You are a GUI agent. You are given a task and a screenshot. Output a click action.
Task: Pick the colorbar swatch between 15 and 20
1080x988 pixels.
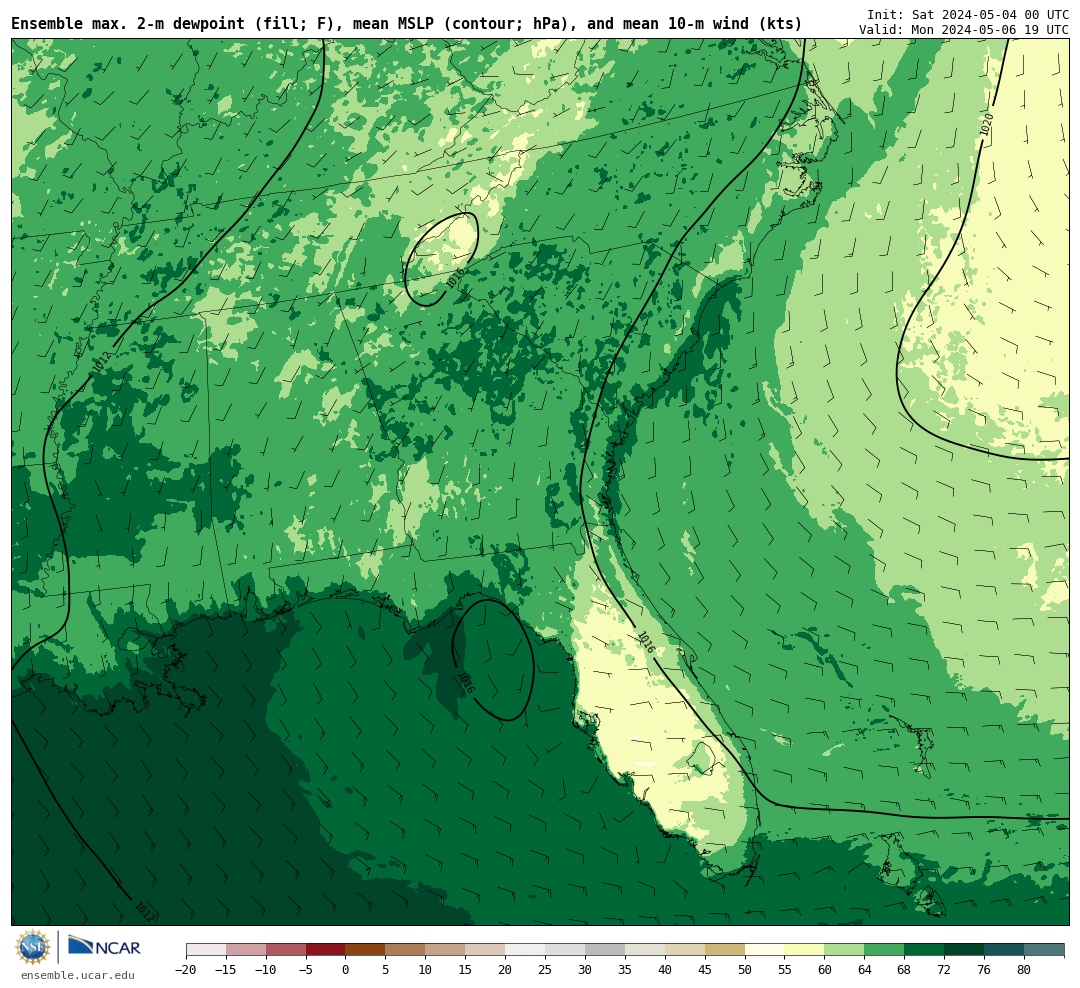pos(486,950)
